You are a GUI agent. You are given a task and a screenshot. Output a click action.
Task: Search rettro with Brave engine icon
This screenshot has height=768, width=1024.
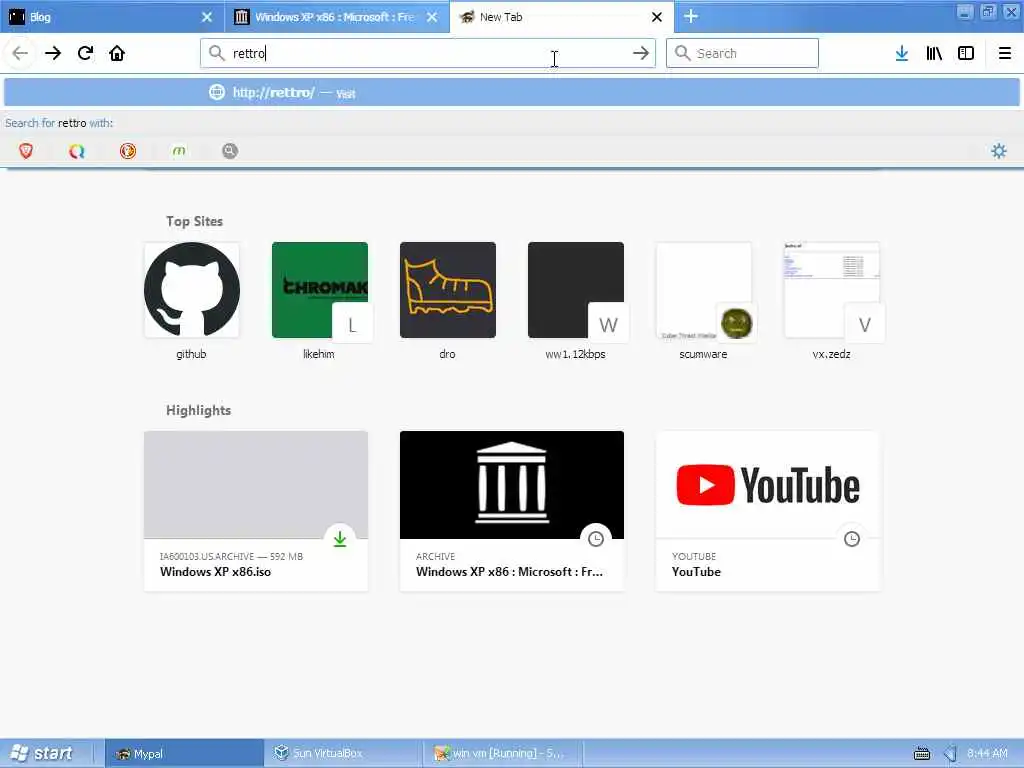pyautogui.click(x=26, y=151)
